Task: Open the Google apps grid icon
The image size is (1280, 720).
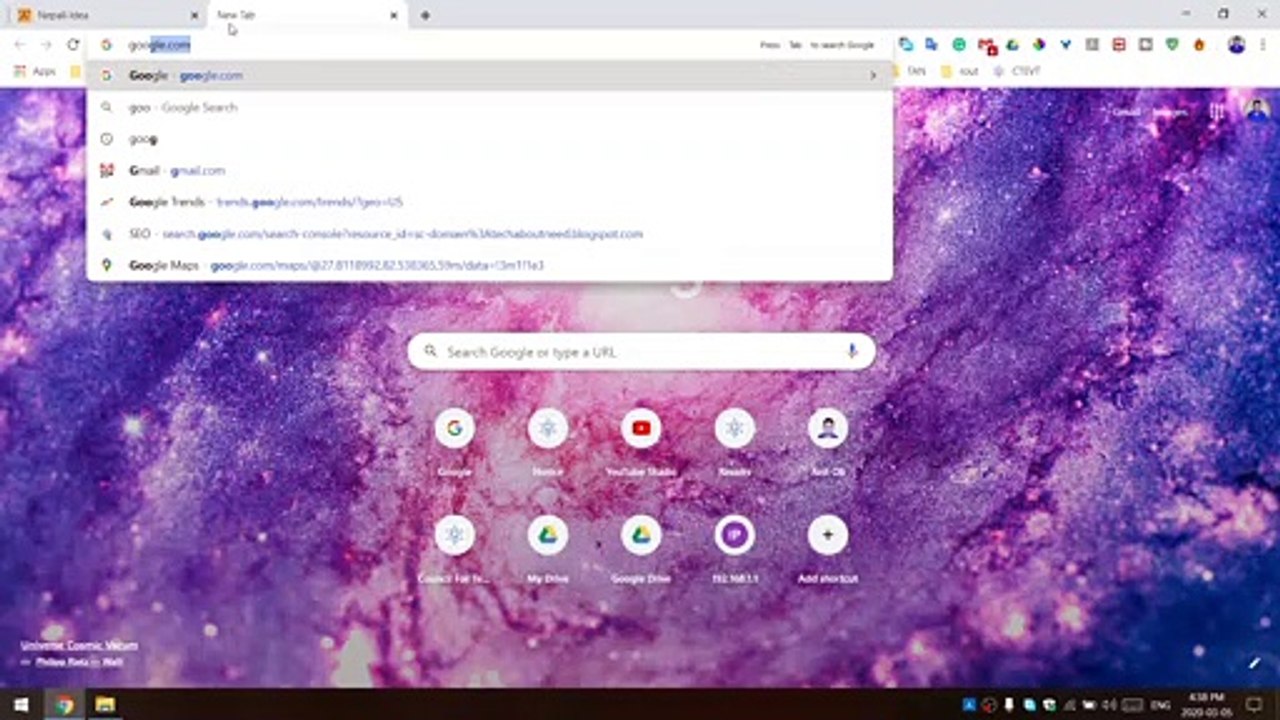Action: (1217, 112)
